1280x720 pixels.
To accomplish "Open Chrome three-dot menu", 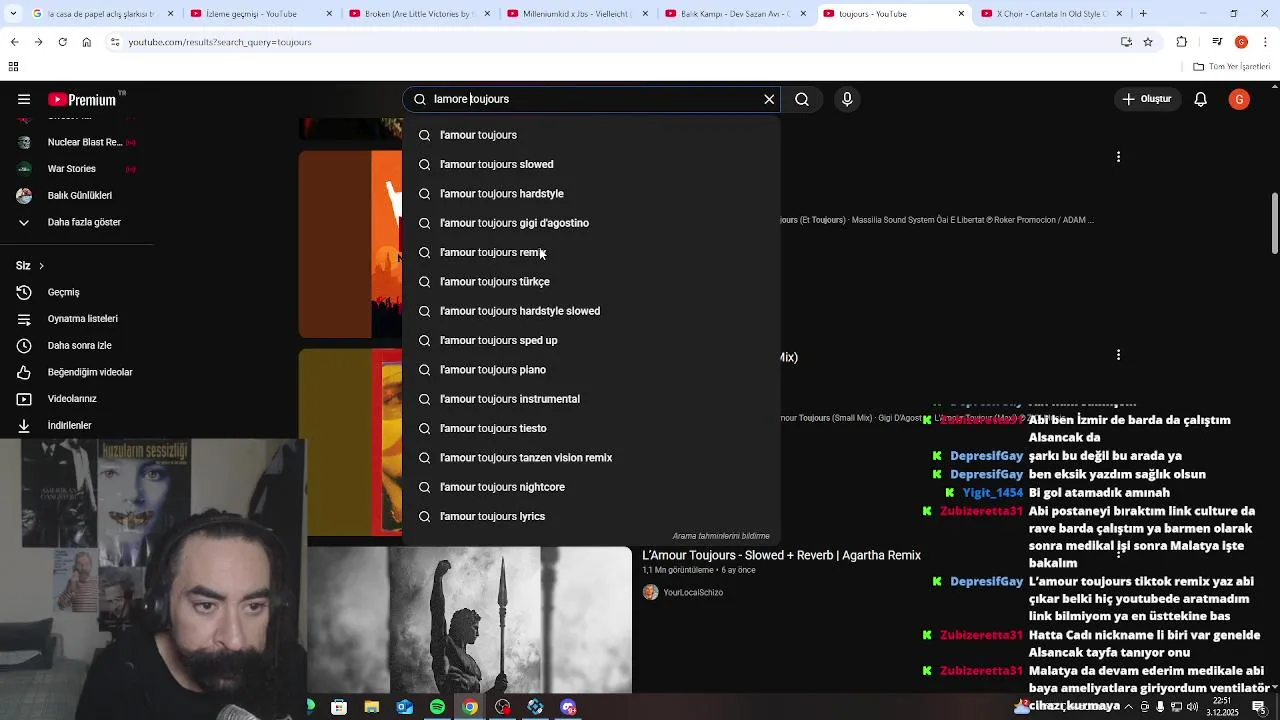I will coord(1265,42).
